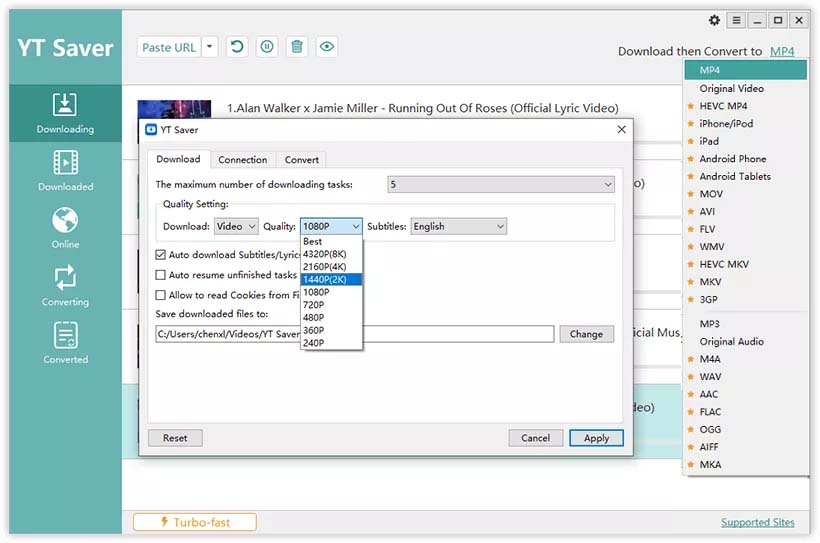The width and height of the screenshot is (820, 543).
Task: Choose 720P quality option
Action: [331, 304]
